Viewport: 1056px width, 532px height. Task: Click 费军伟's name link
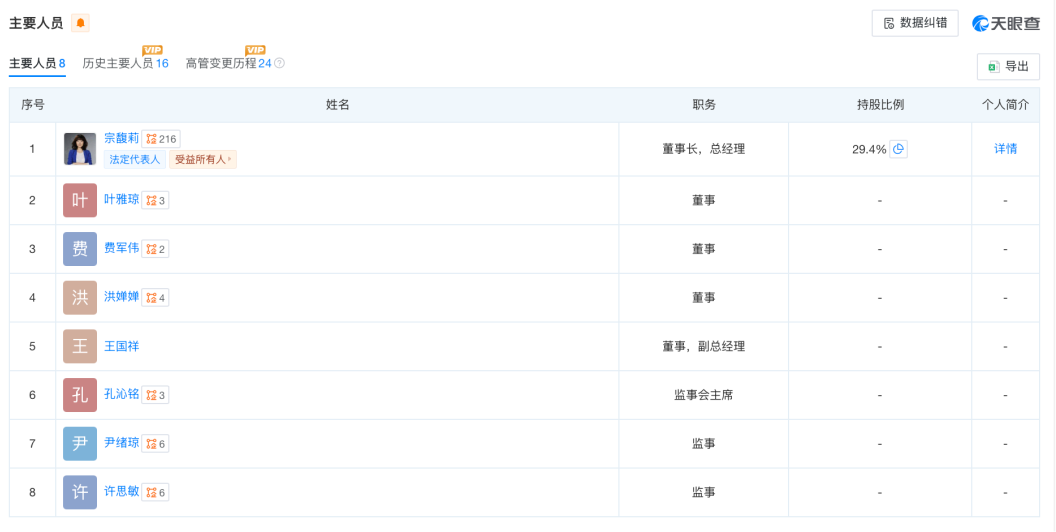coord(122,248)
